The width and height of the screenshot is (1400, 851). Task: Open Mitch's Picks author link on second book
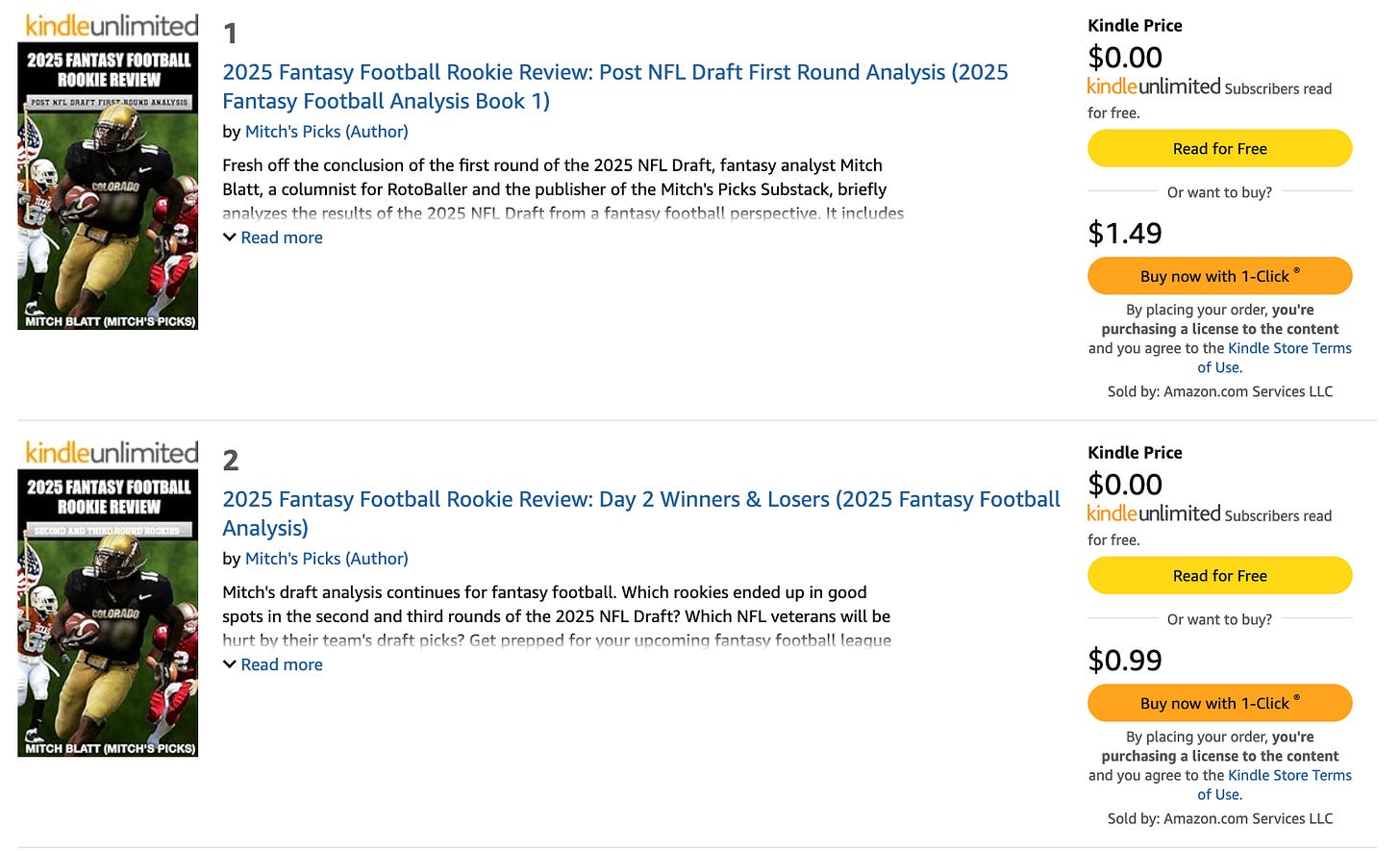[x=326, y=559]
